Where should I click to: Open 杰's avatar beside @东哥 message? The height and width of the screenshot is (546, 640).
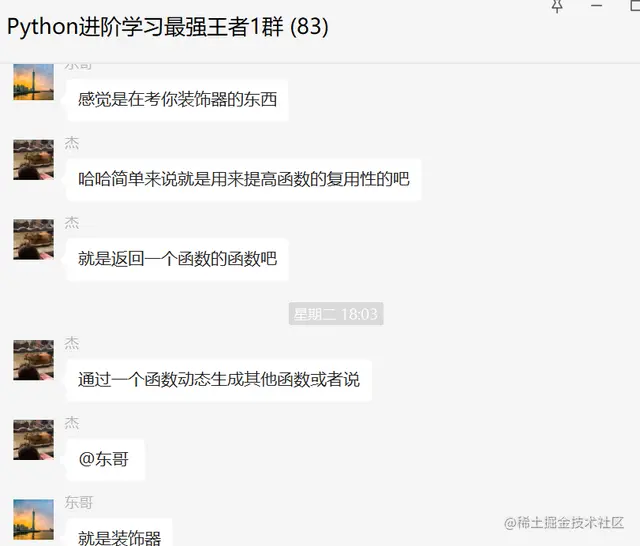(33, 439)
